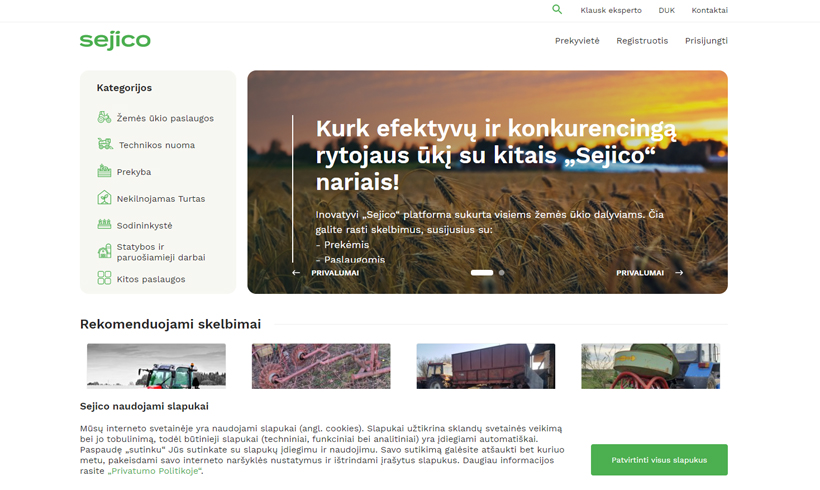820x490 pixels.
Task: Open the brown trailer listing thumbnail
Action: pyautogui.click(x=486, y=366)
